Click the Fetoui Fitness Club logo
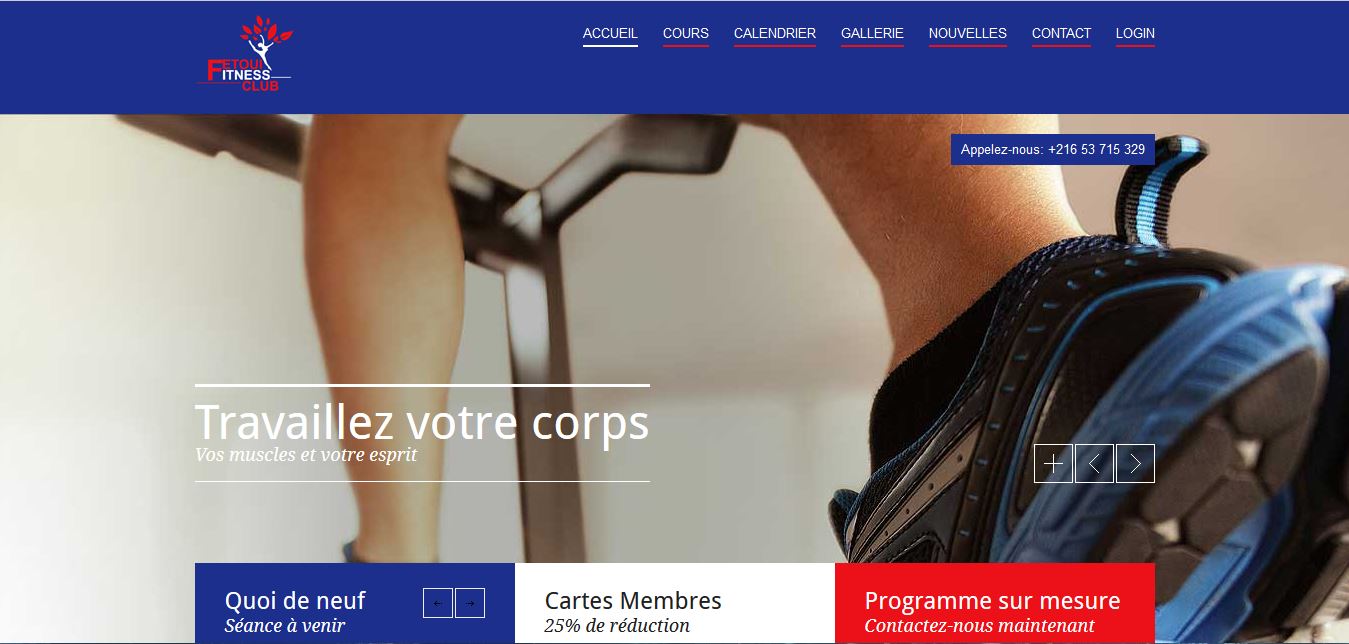This screenshot has height=644, width=1349. pyautogui.click(x=245, y=55)
